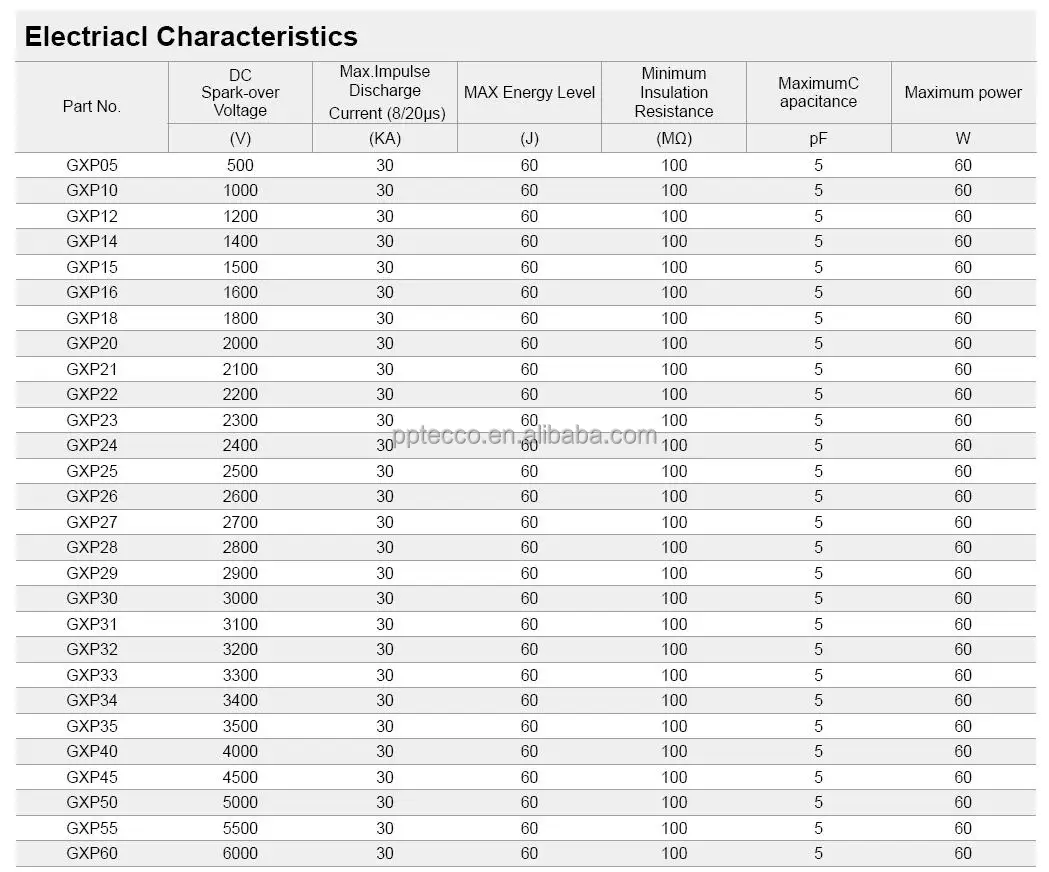Click the DC Spark-over Voltage header

(x=240, y=92)
